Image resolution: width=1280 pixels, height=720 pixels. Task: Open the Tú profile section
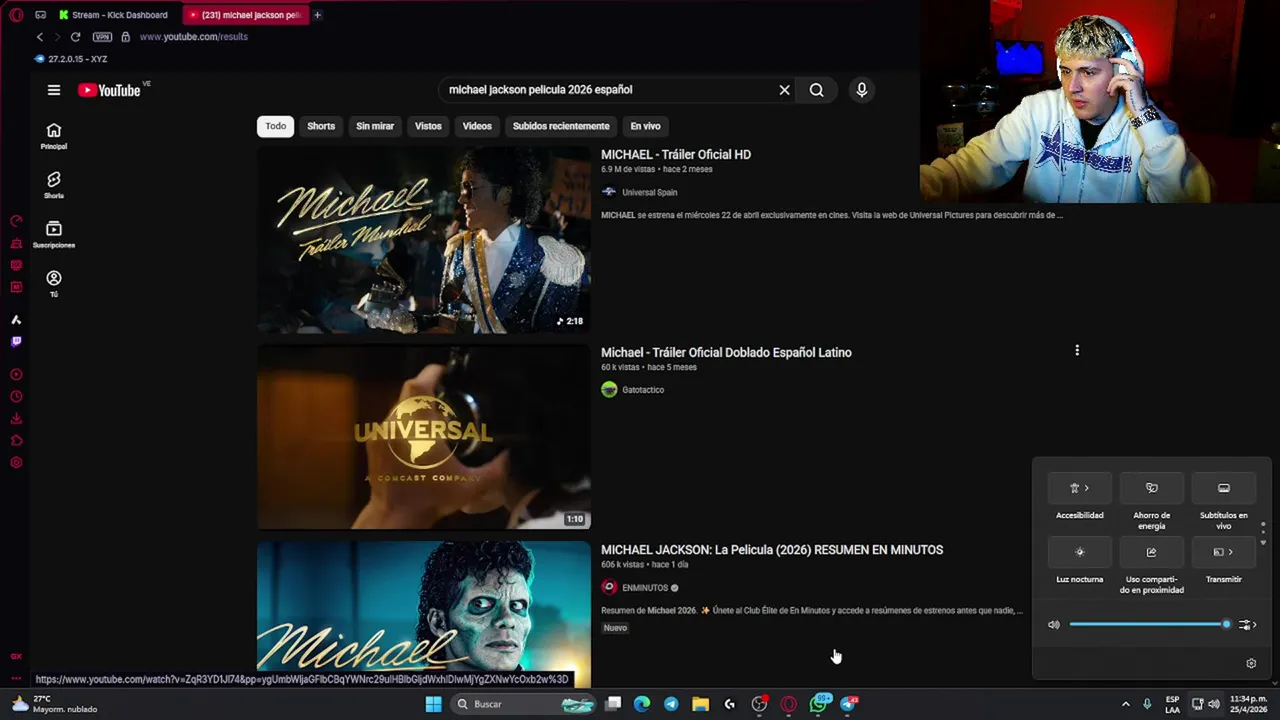(x=54, y=283)
